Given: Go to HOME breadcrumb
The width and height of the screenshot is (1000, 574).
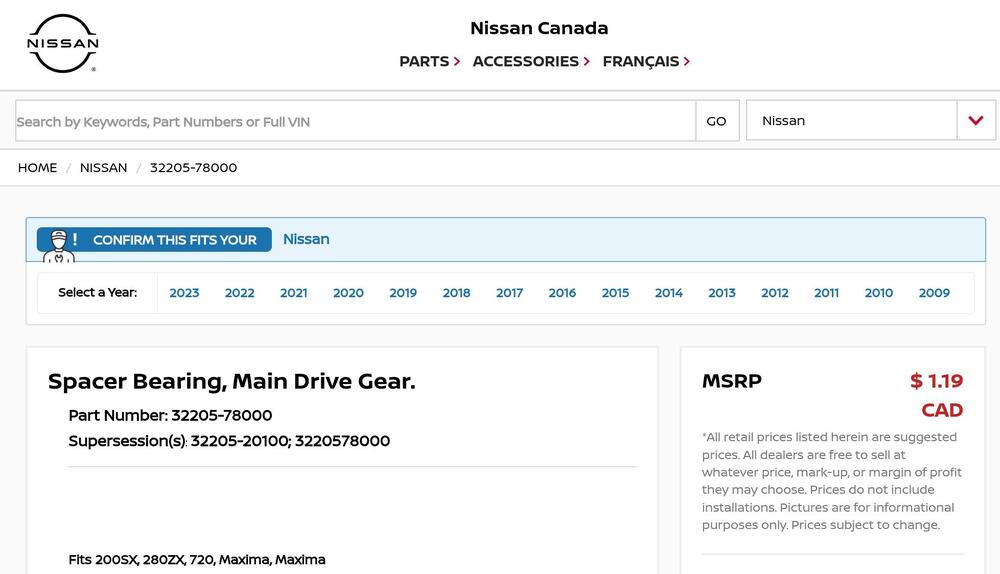Looking at the screenshot, I should point(38,168).
